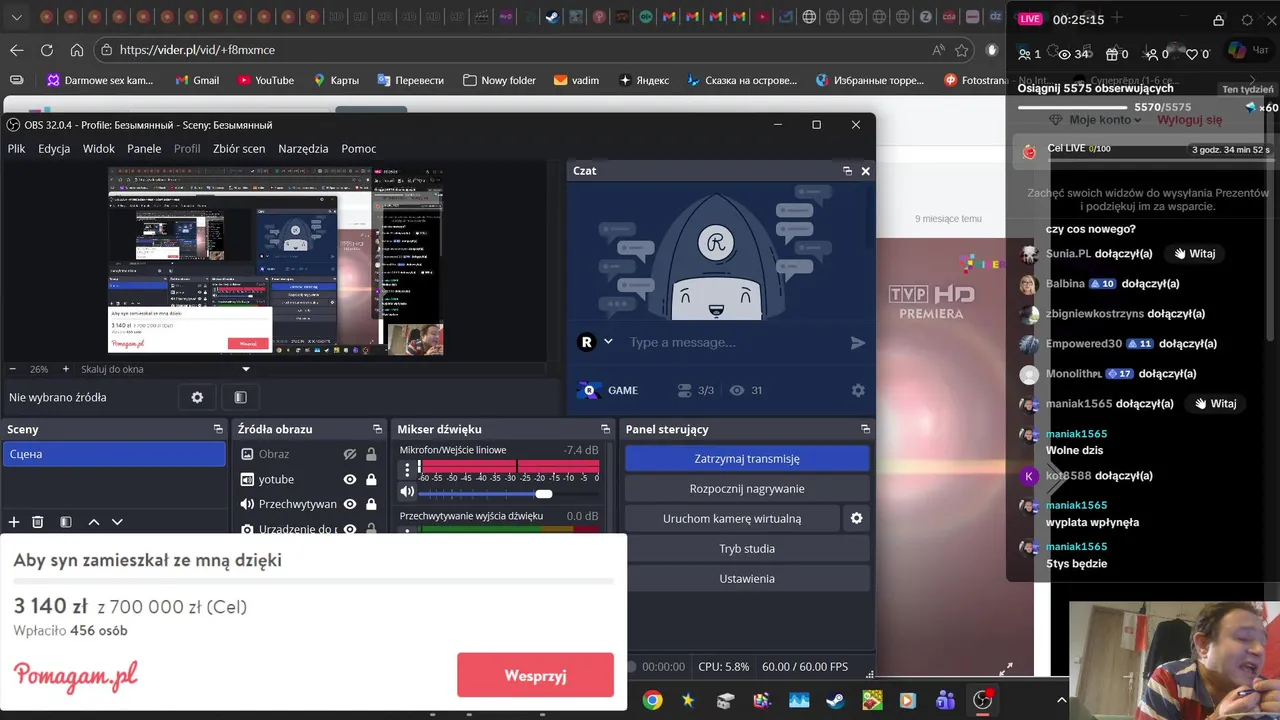Toggle lock on yotube source

[x=371, y=480]
